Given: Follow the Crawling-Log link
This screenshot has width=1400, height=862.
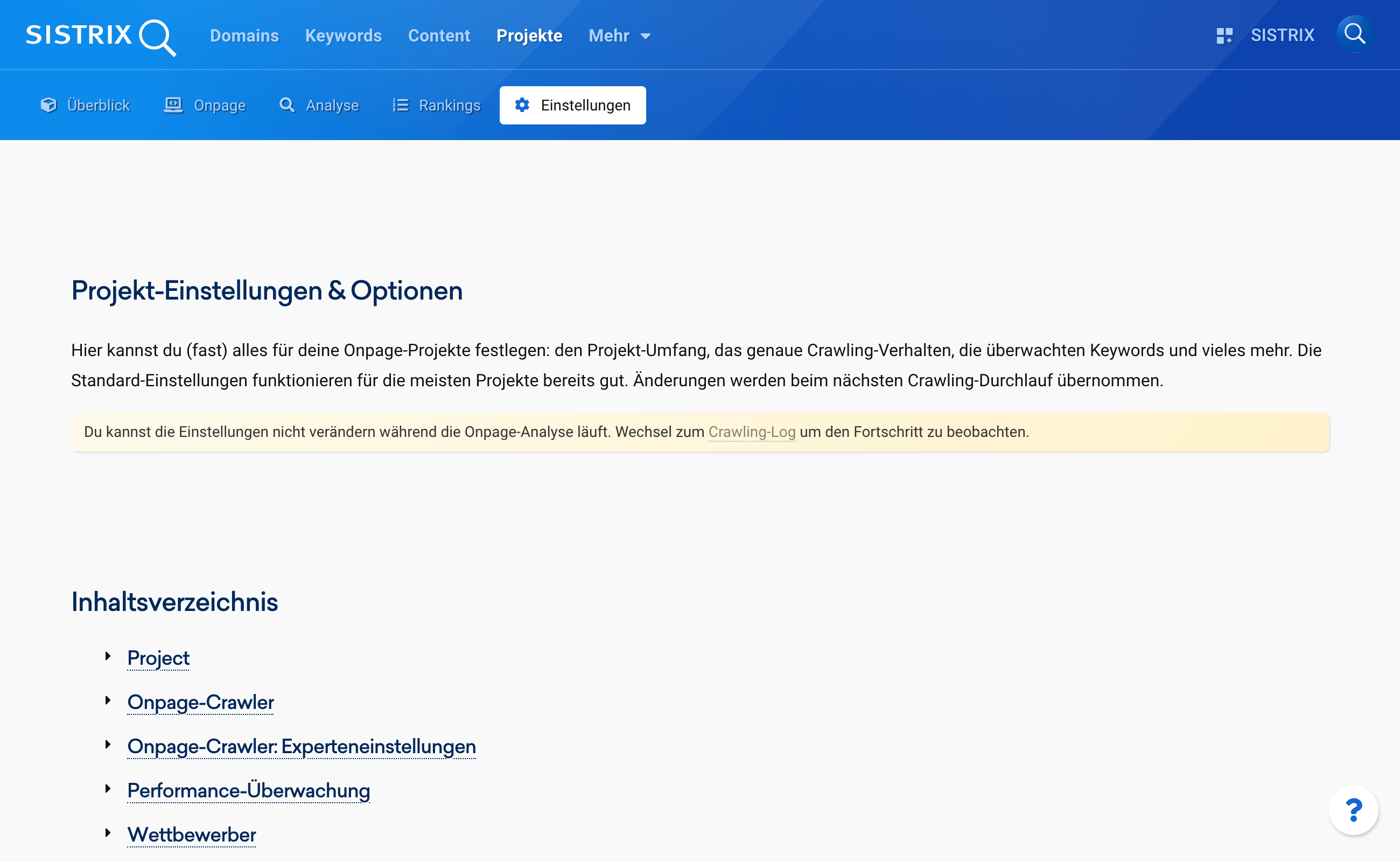Looking at the screenshot, I should click(x=752, y=432).
